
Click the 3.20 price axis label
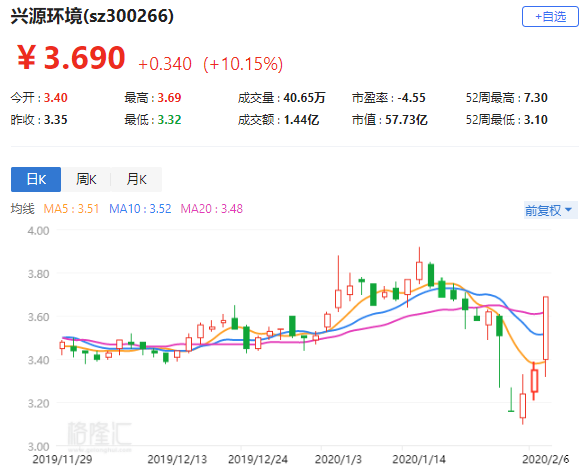(x=38, y=403)
